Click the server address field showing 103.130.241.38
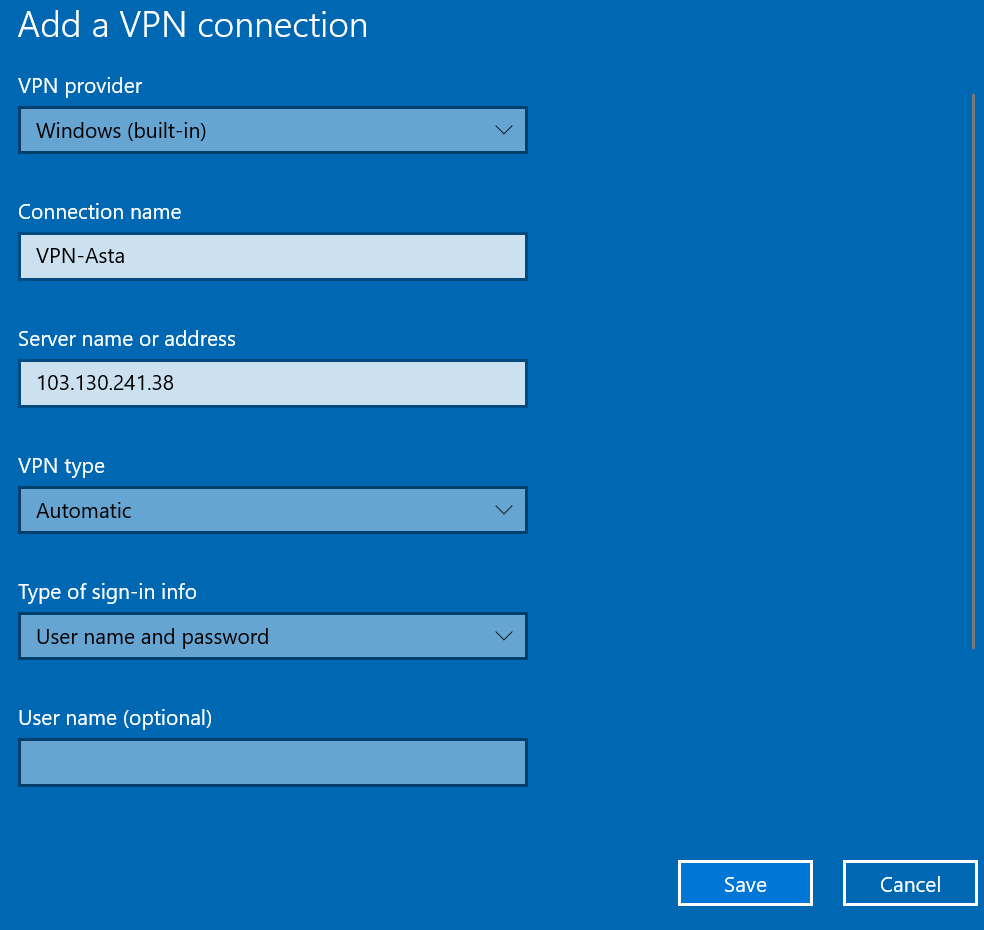This screenshot has height=930, width=984. pyautogui.click(x=272, y=383)
